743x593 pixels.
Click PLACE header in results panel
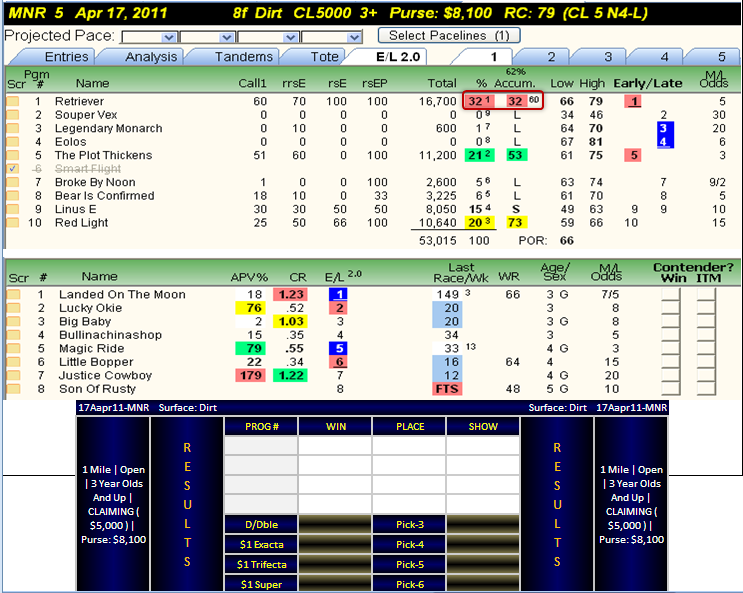410,427
